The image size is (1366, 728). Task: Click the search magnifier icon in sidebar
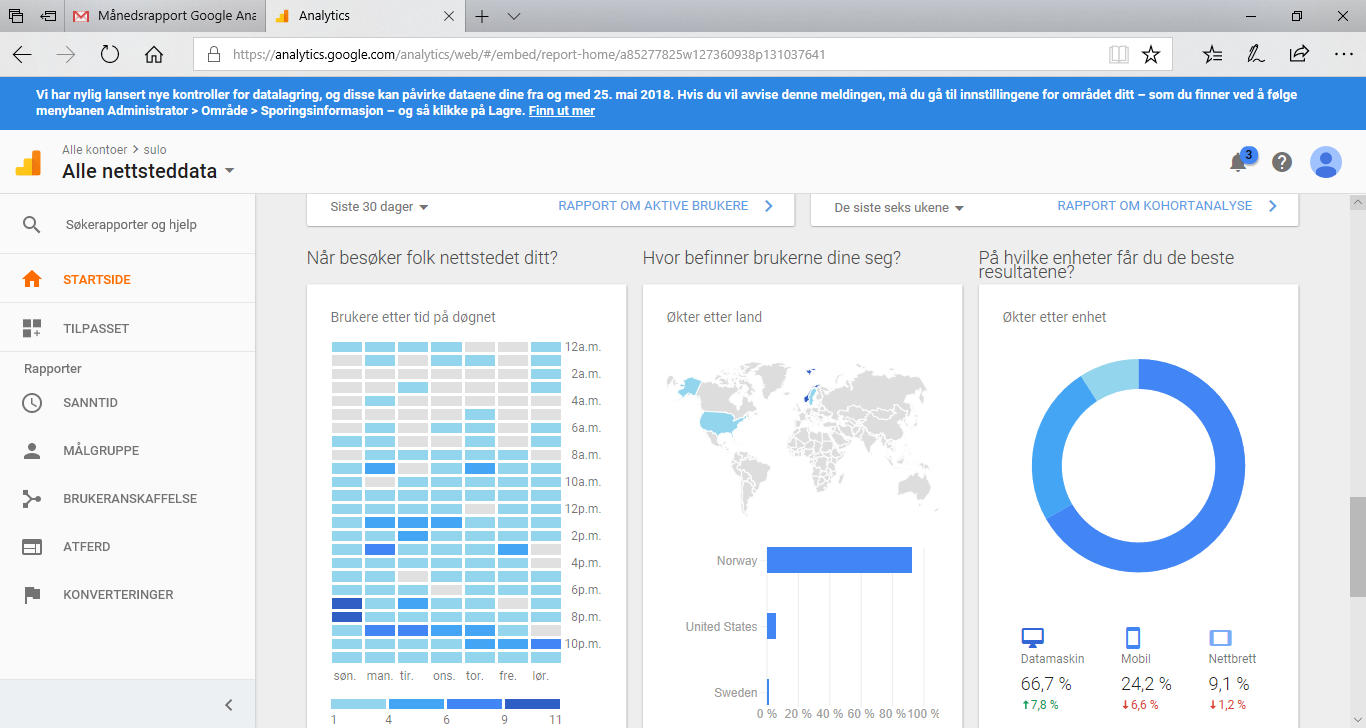point(32,225)
